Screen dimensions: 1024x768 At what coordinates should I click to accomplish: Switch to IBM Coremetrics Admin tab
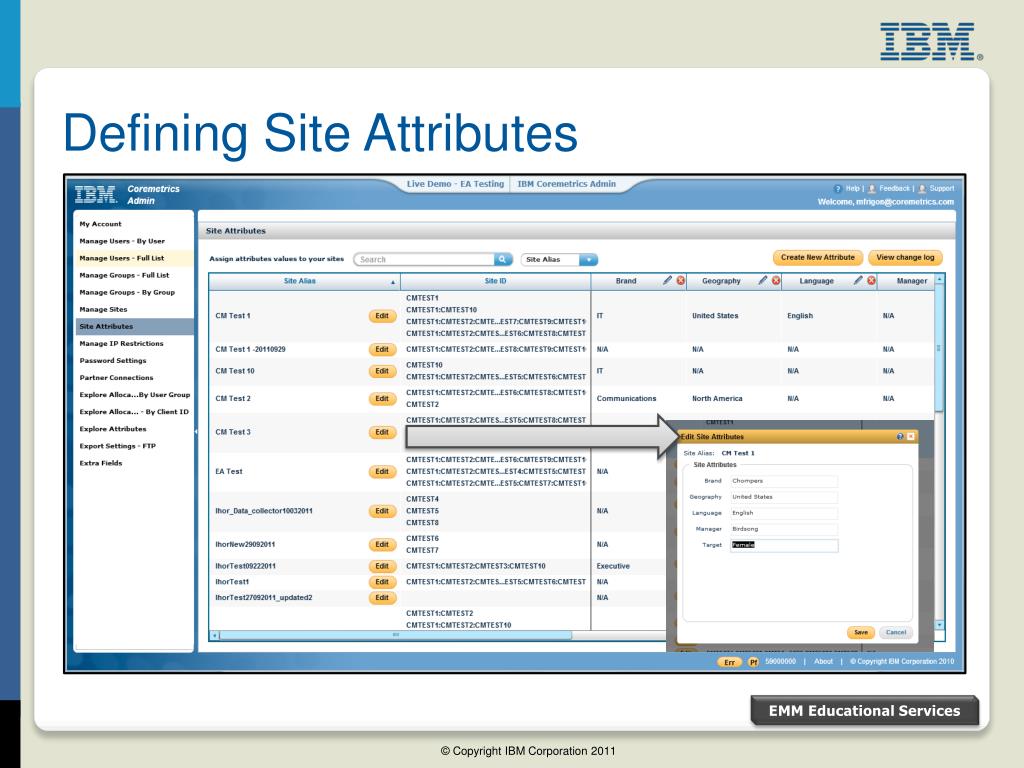[566, 184]
